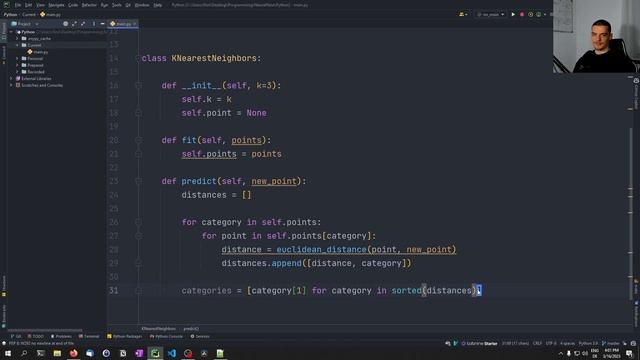Hide the Project tool window
This screenshot has width=640, height=360.
pyautogui.click(x=102, y=24)
